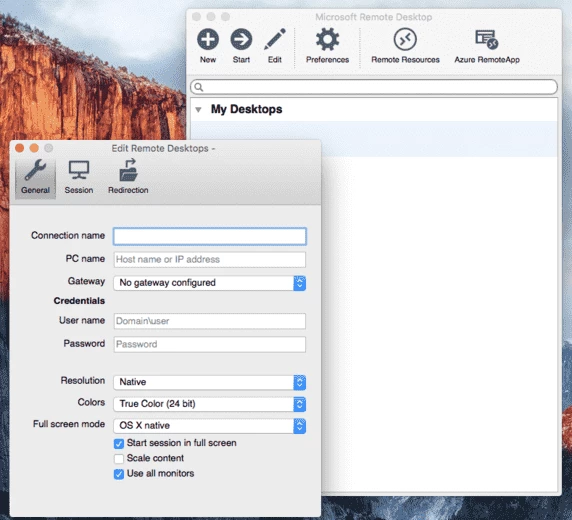The image size is (572, 520).
Task: Disable Start session in full screen
Action: (x=119, y=443)
